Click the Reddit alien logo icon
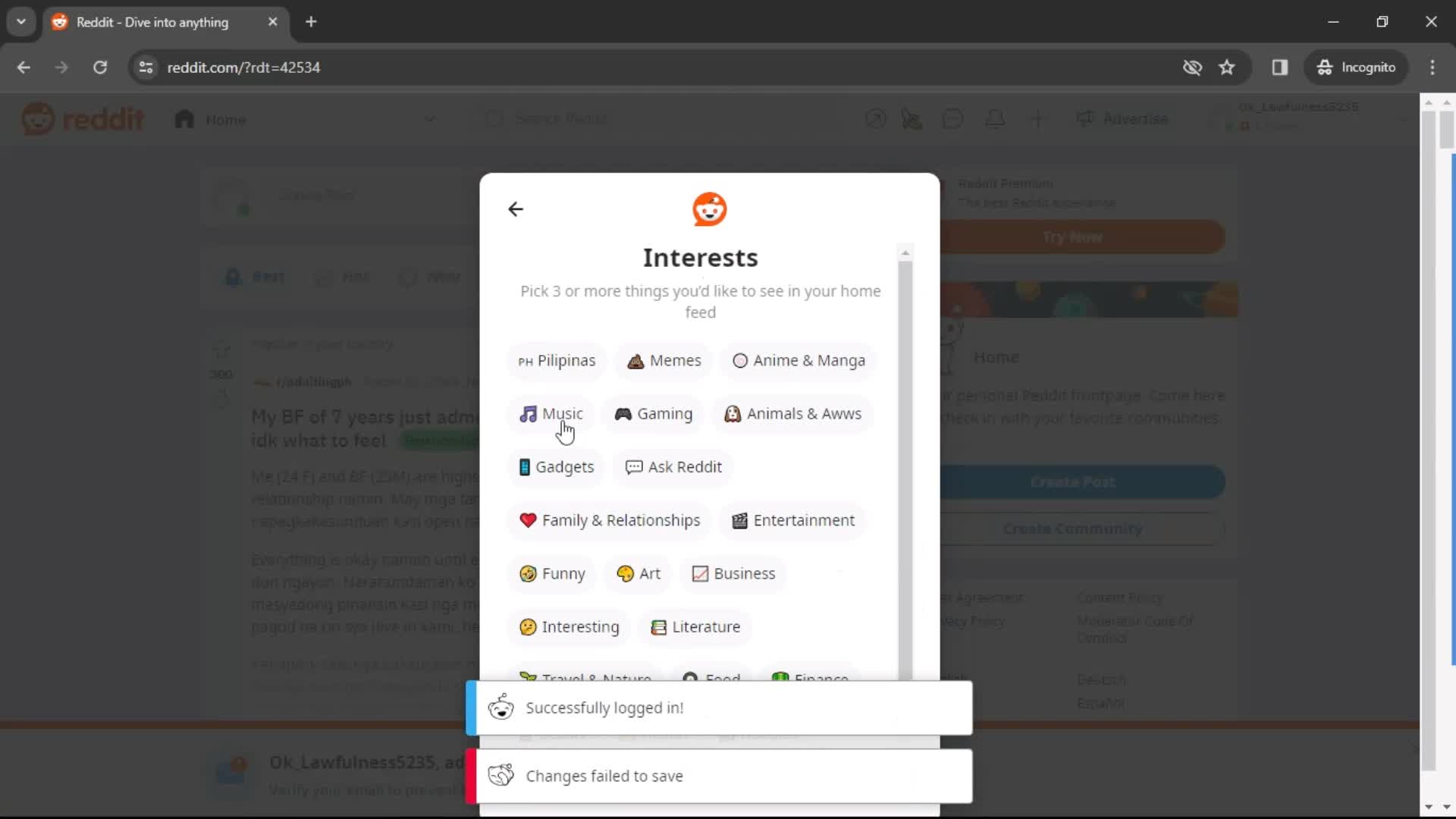This screenshot has width=1456, height=819. click(x=709, y=208)
